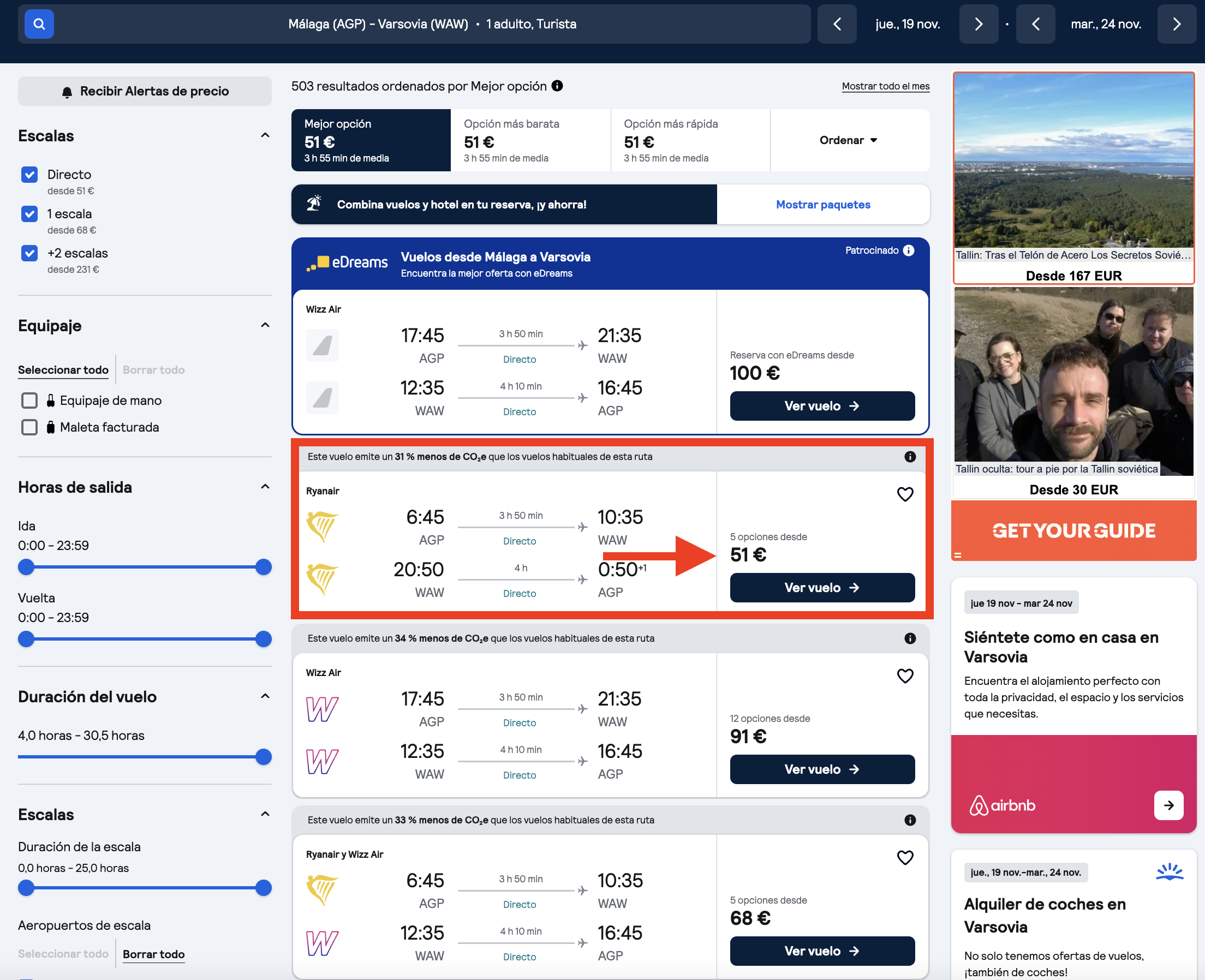The image size is (1205, 980).
Task: Open CO2 info icon for 31 % flight
Action: point(910,457)
